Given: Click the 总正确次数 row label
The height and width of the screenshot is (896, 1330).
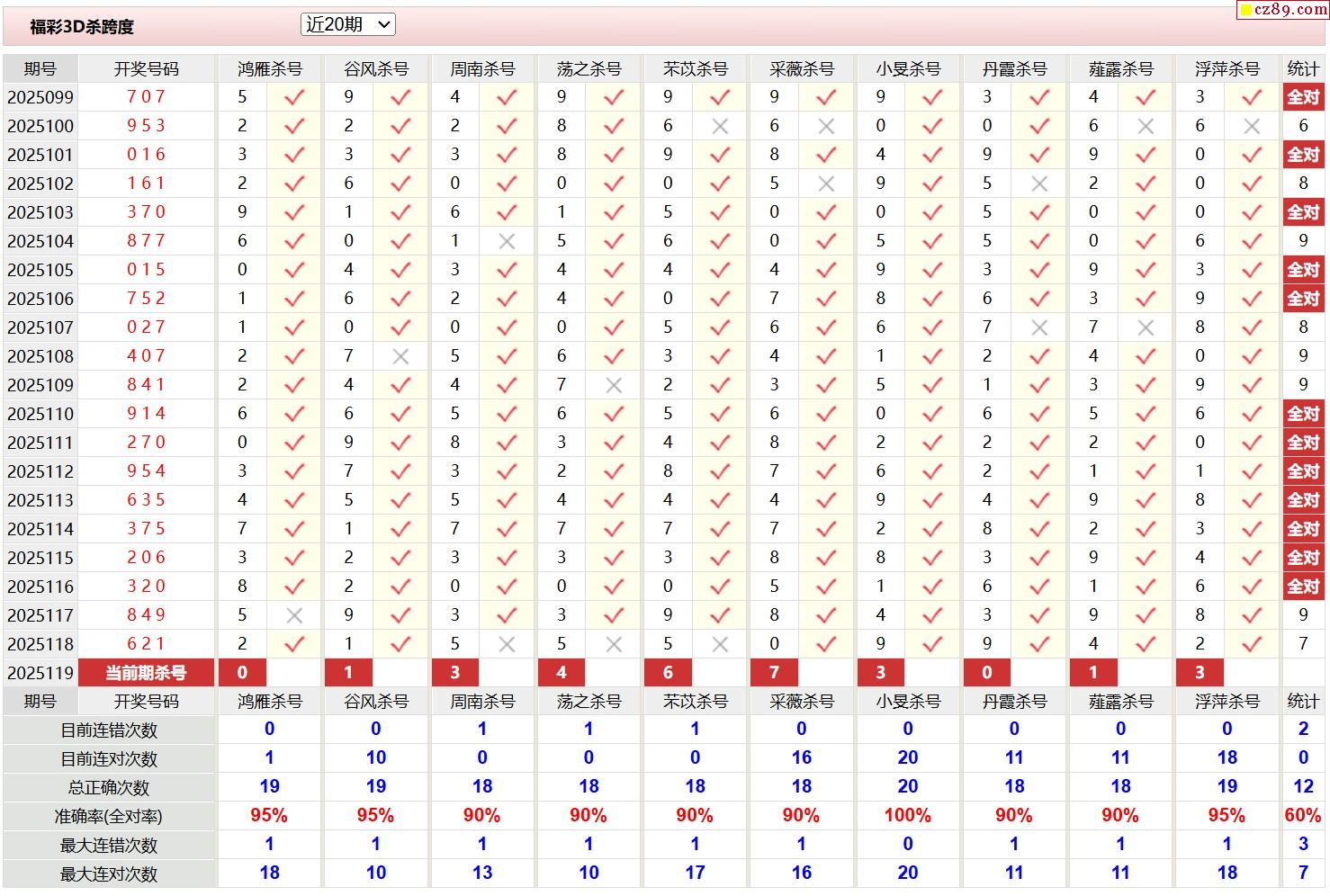Looking at the screenshot, I should tap(109, 788).
